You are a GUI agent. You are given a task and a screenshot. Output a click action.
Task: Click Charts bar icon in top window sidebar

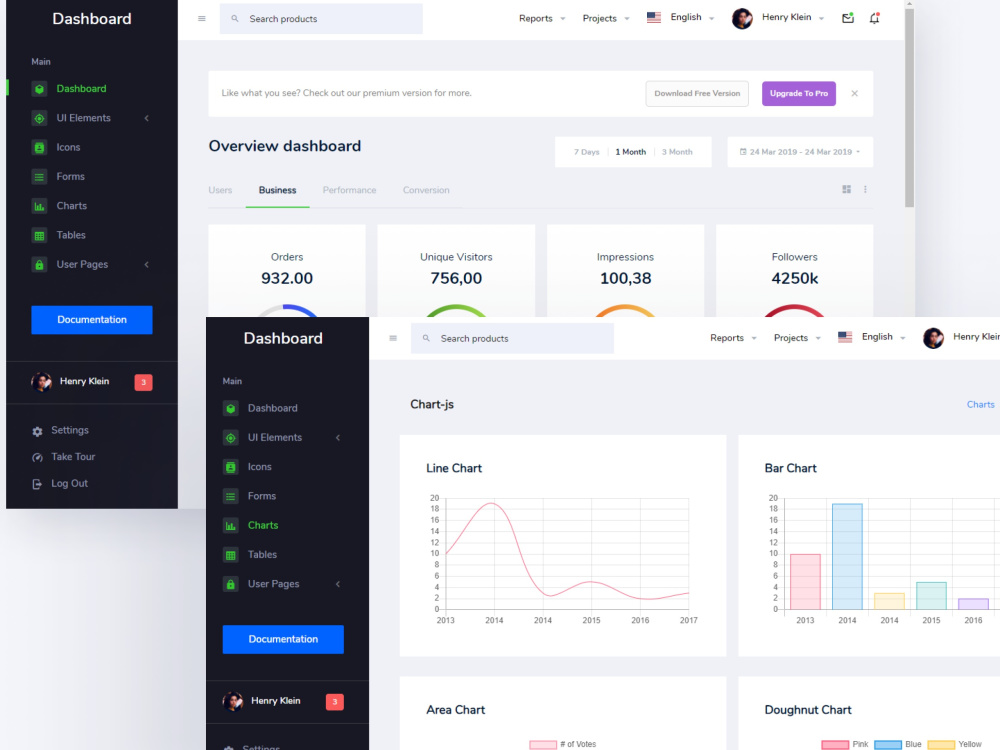(39, 206)
